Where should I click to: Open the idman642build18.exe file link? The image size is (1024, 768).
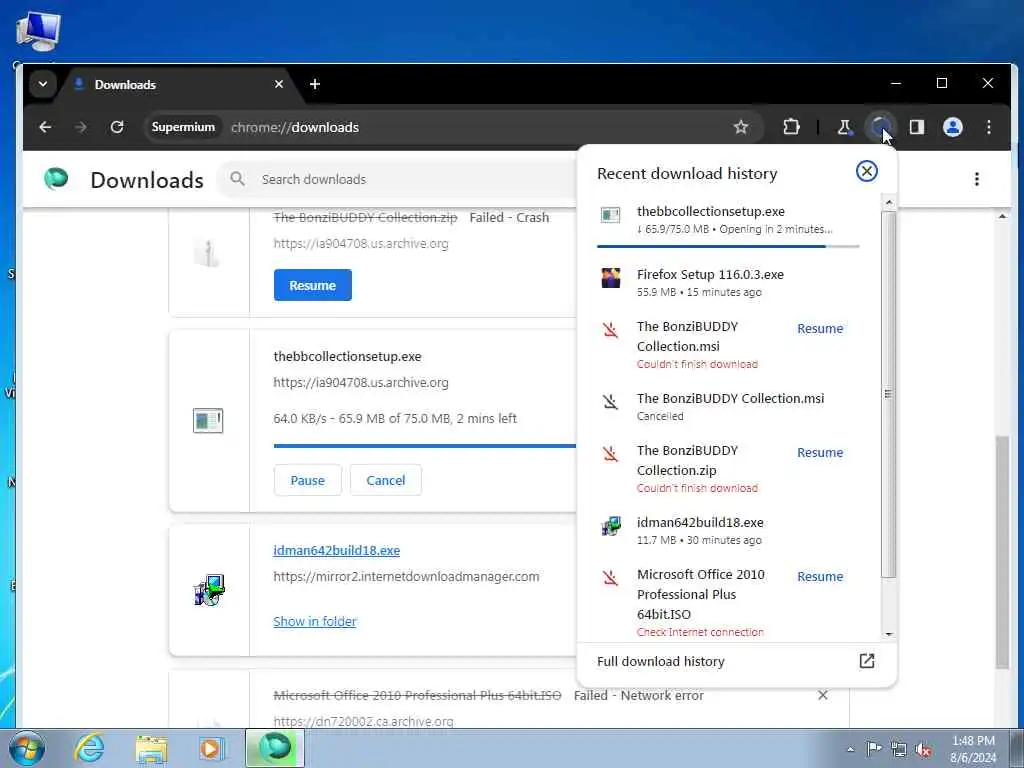(x=336, y=551)
